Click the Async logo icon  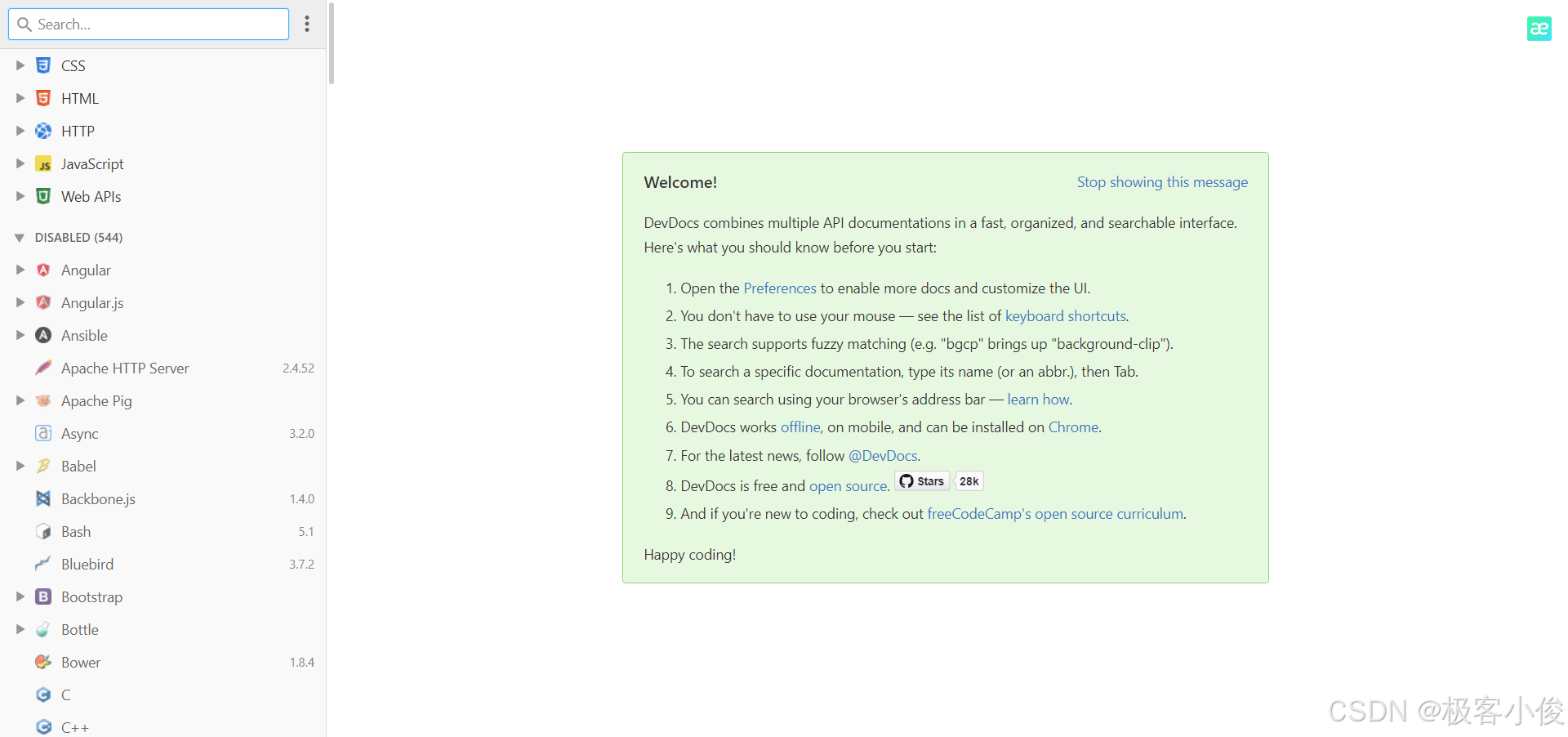tap(43, 433)
